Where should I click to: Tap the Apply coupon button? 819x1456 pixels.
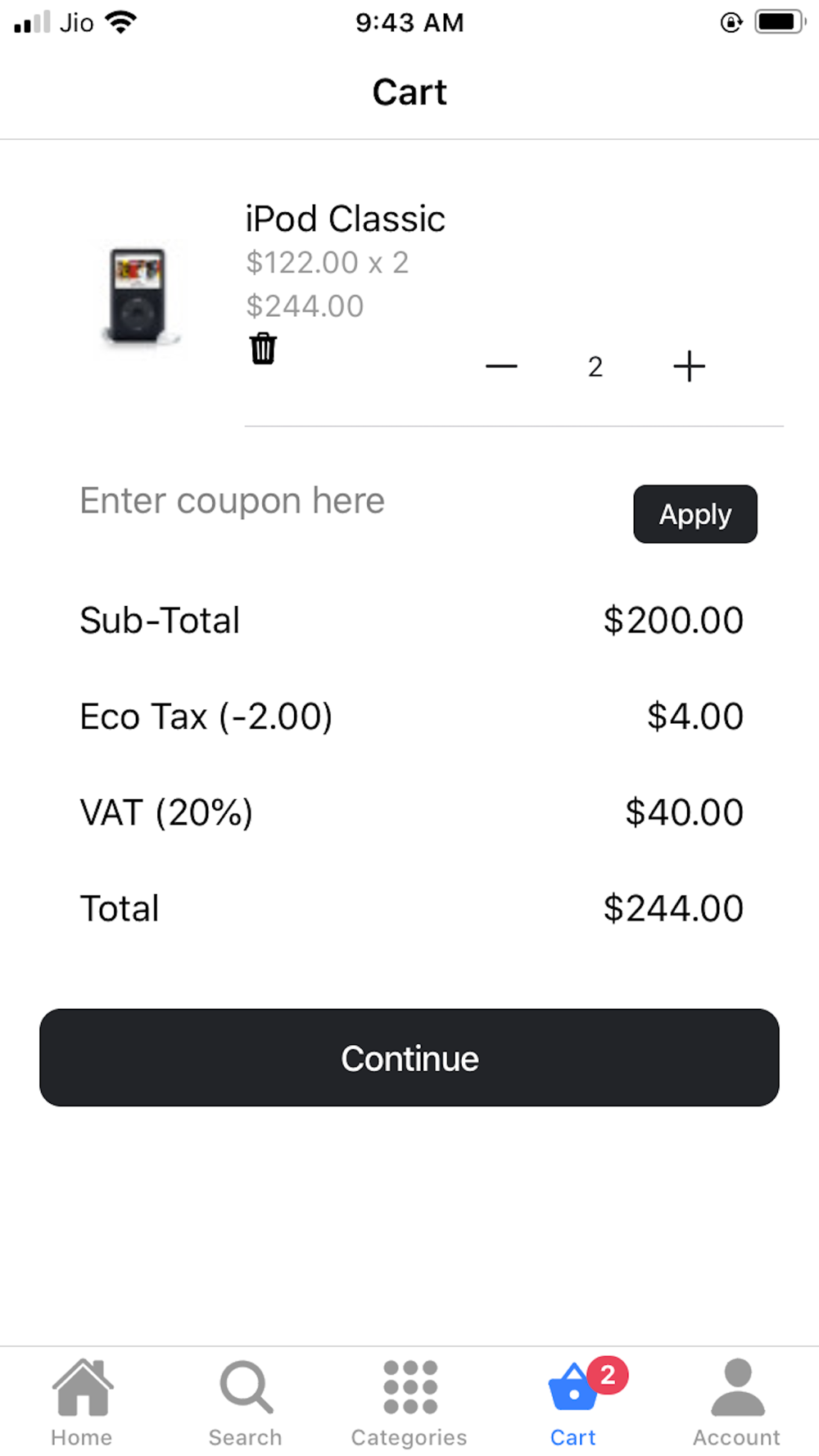(695, 514)
